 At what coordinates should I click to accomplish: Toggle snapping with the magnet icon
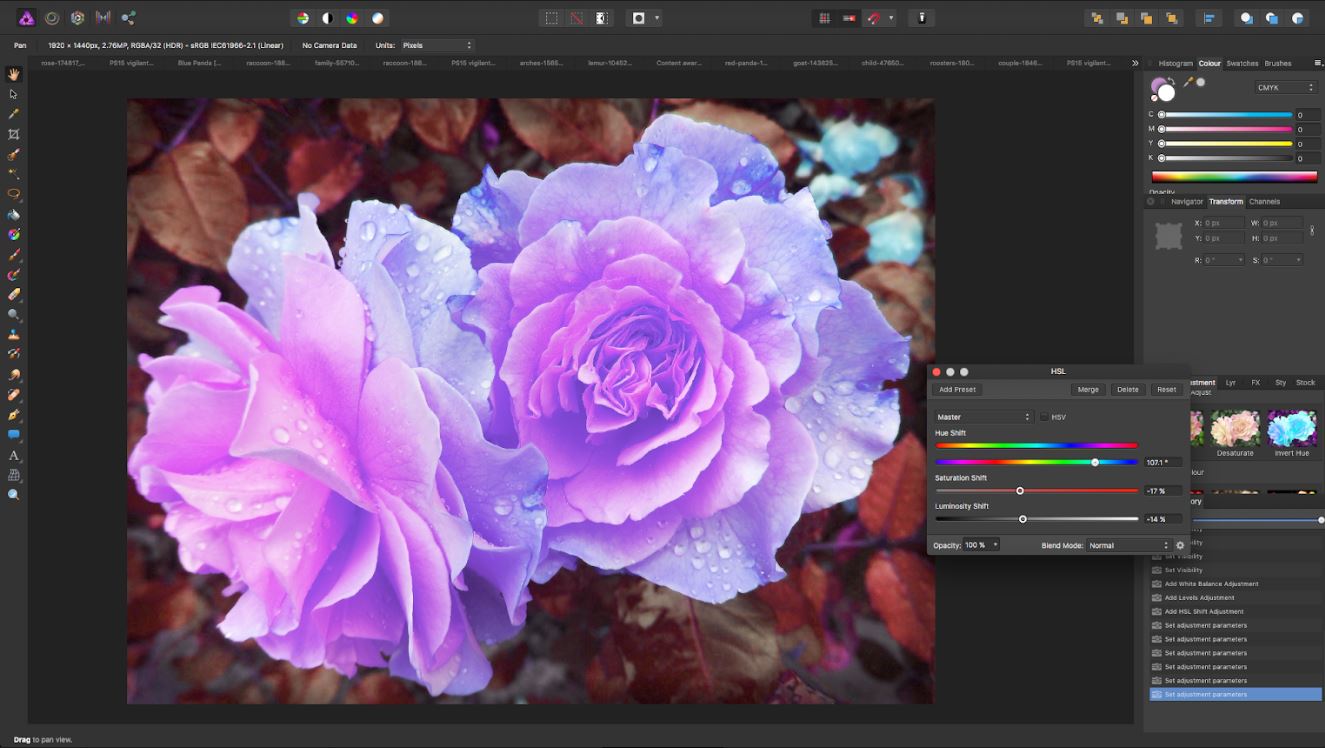[x=874, y=18]
